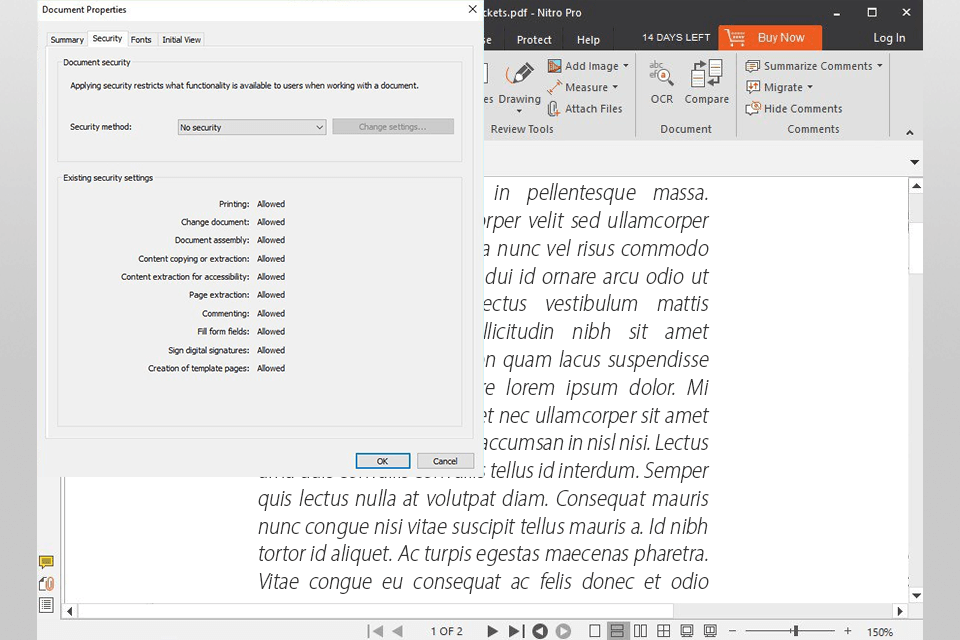The image size is (960, 640).
Task: Click the 14 DAYS LEFT trial label
Action: [x=676, y=37]
